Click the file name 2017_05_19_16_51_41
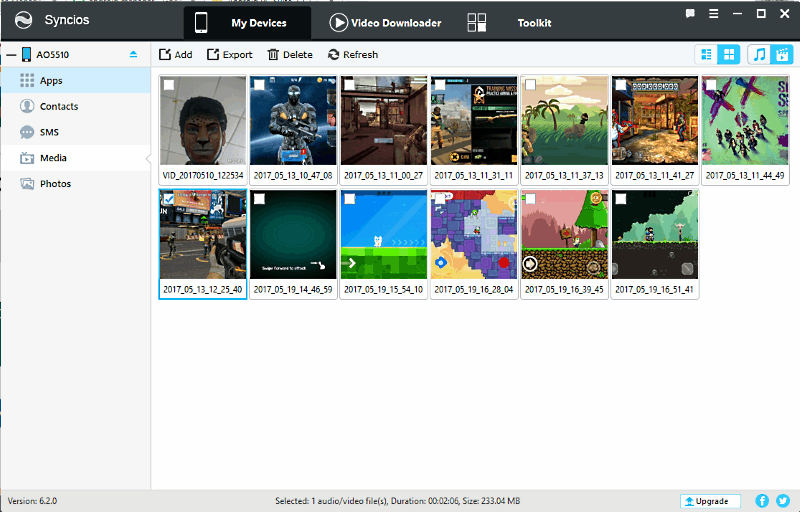The height and width of the screenshot is (512, 800). (655, 289)
